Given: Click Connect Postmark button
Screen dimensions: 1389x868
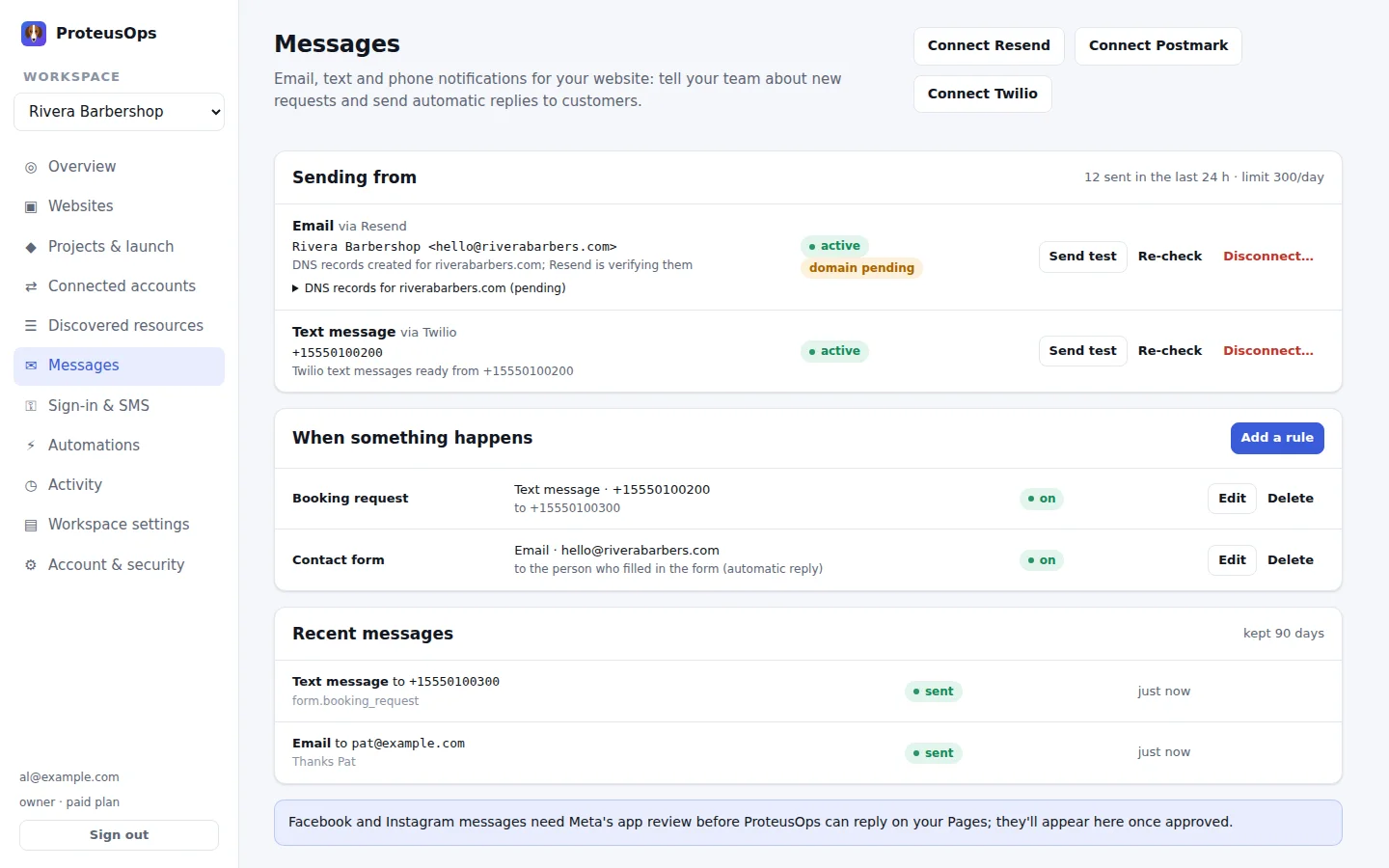Looking at the screenshot, I should pos(1158,46).
